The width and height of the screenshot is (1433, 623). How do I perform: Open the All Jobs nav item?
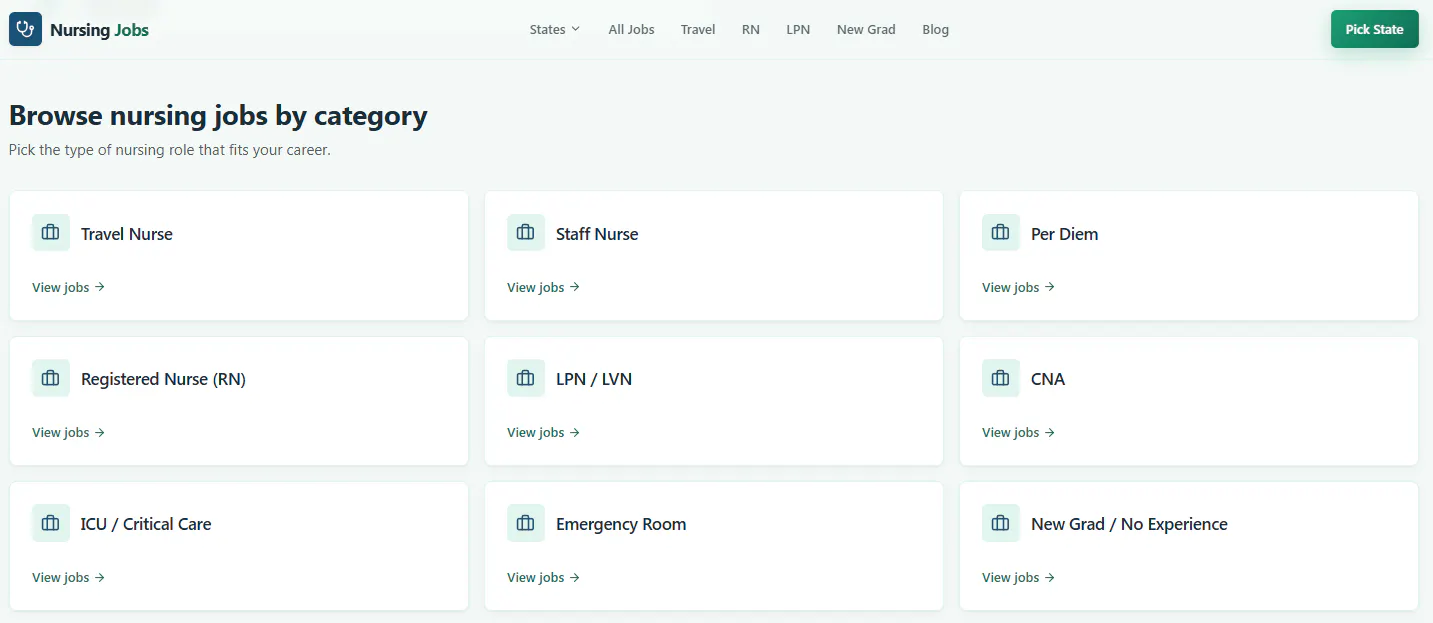(x=632, y=30)
